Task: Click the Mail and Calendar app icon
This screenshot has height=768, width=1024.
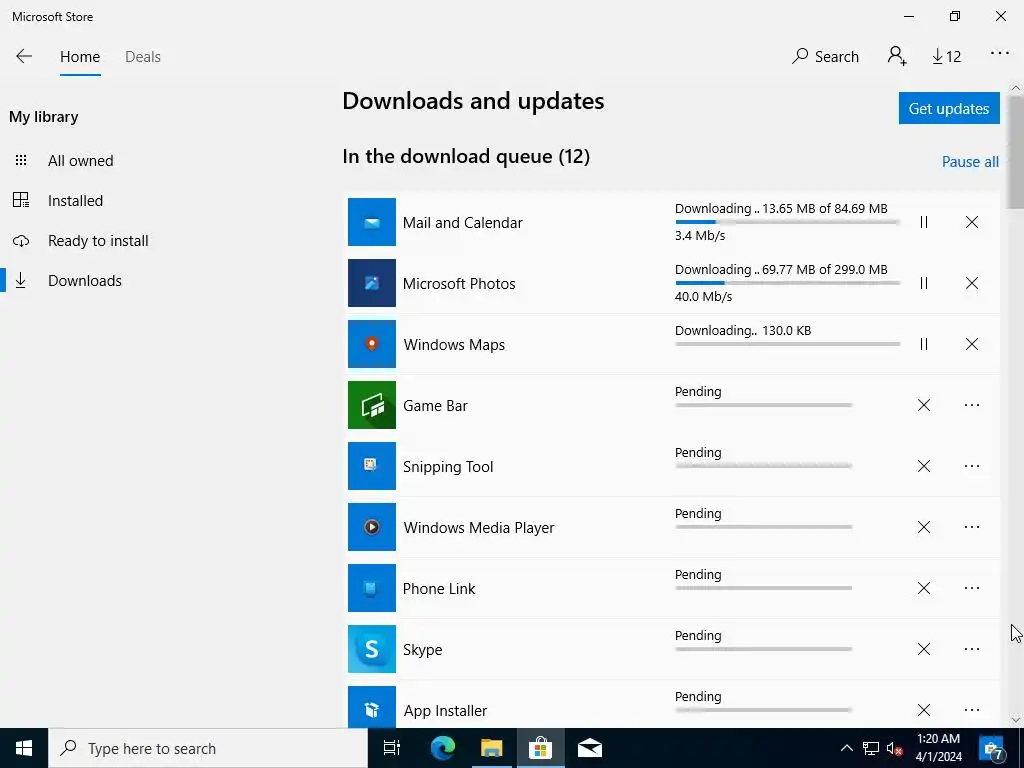Action: click(372, 222)
